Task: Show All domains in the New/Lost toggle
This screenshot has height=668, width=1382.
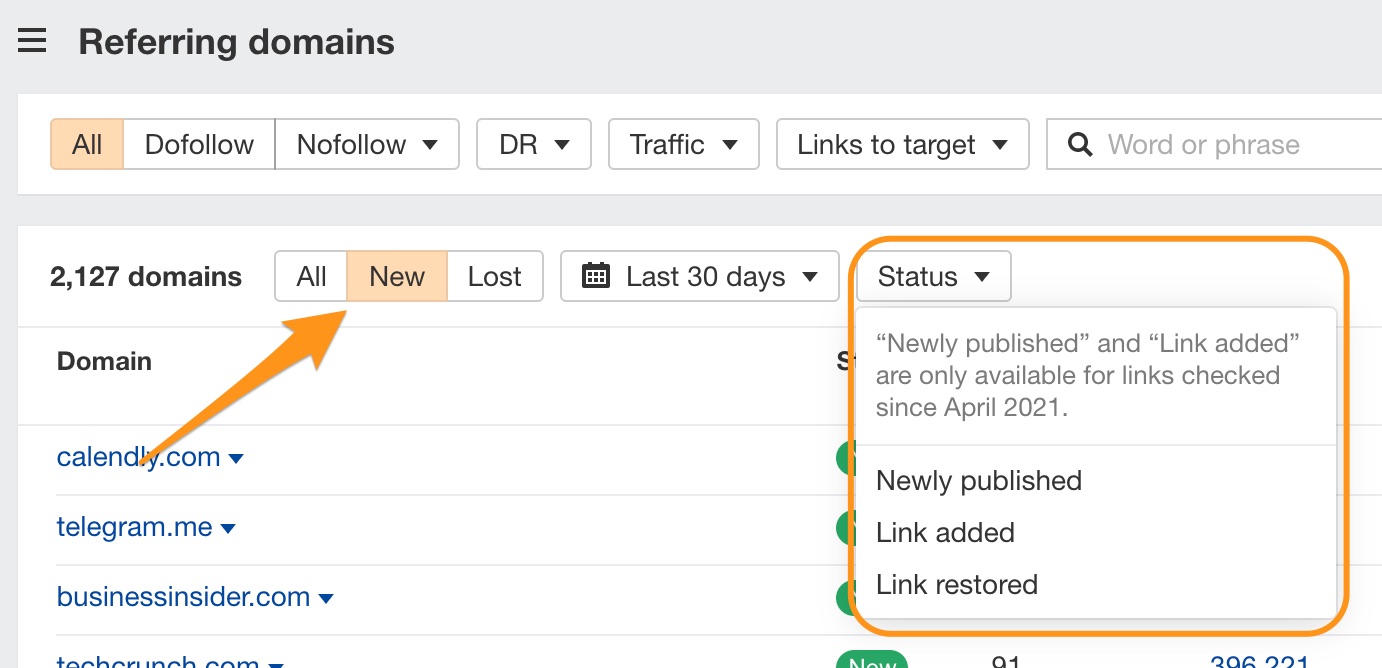Action: click(x=312, y=276)
